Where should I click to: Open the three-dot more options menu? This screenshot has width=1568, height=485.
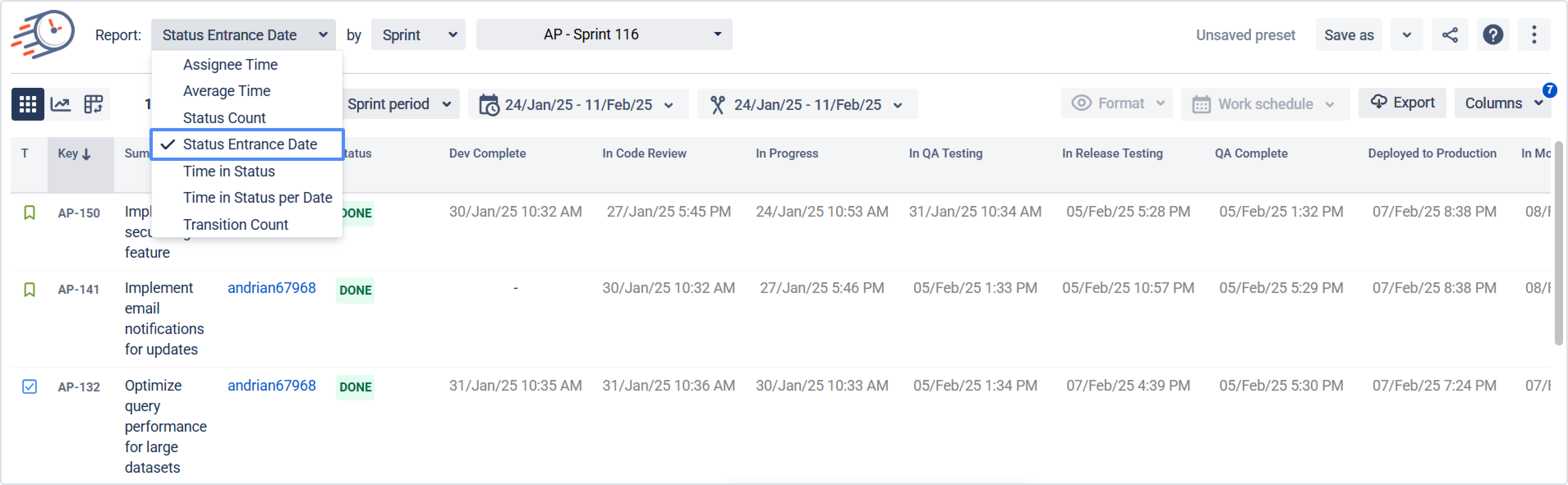point(1534,35)
